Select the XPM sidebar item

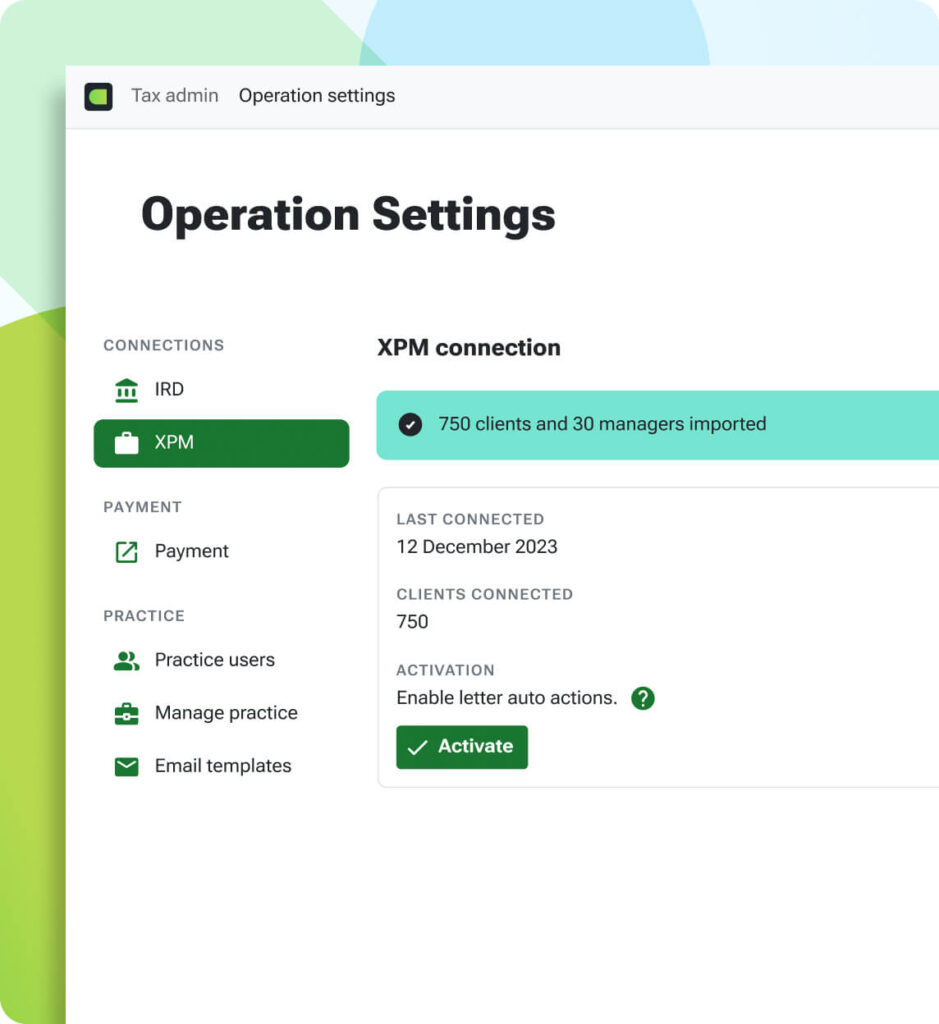[221, 443]
